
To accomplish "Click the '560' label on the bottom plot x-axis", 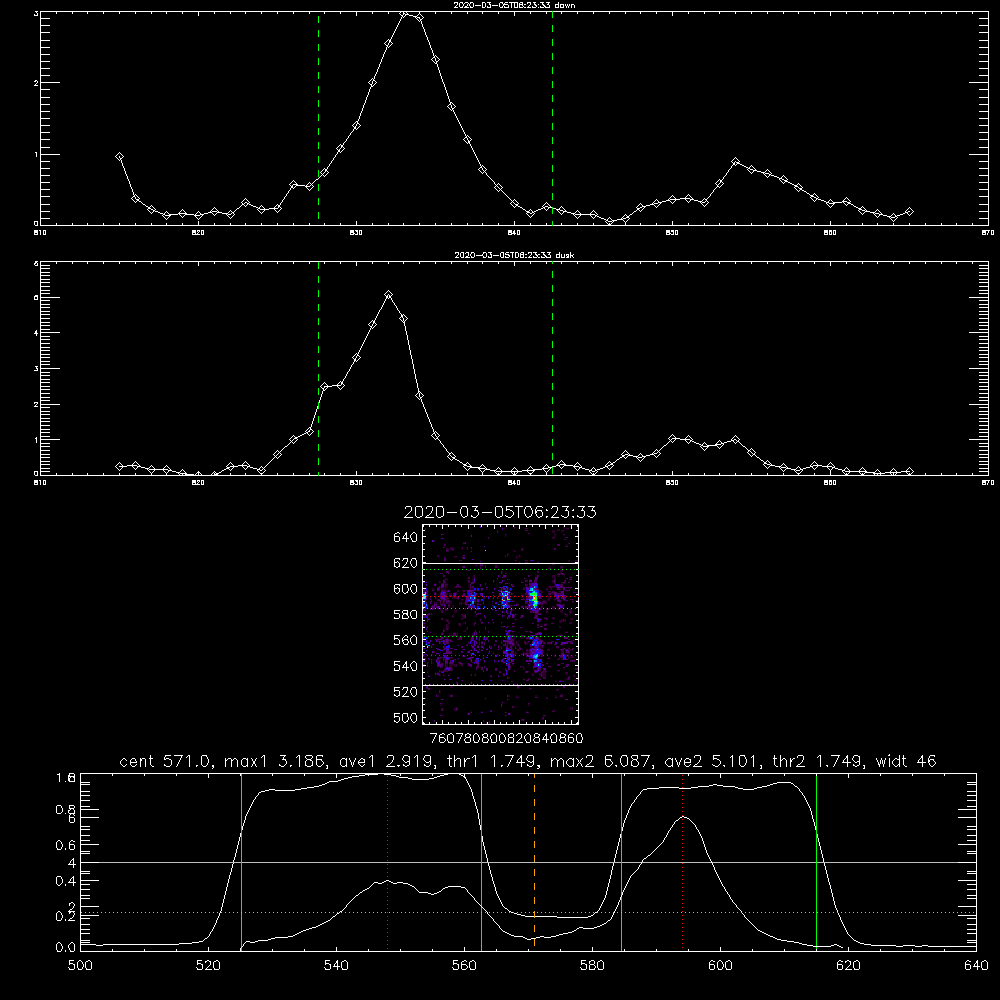I will [464, 966].
